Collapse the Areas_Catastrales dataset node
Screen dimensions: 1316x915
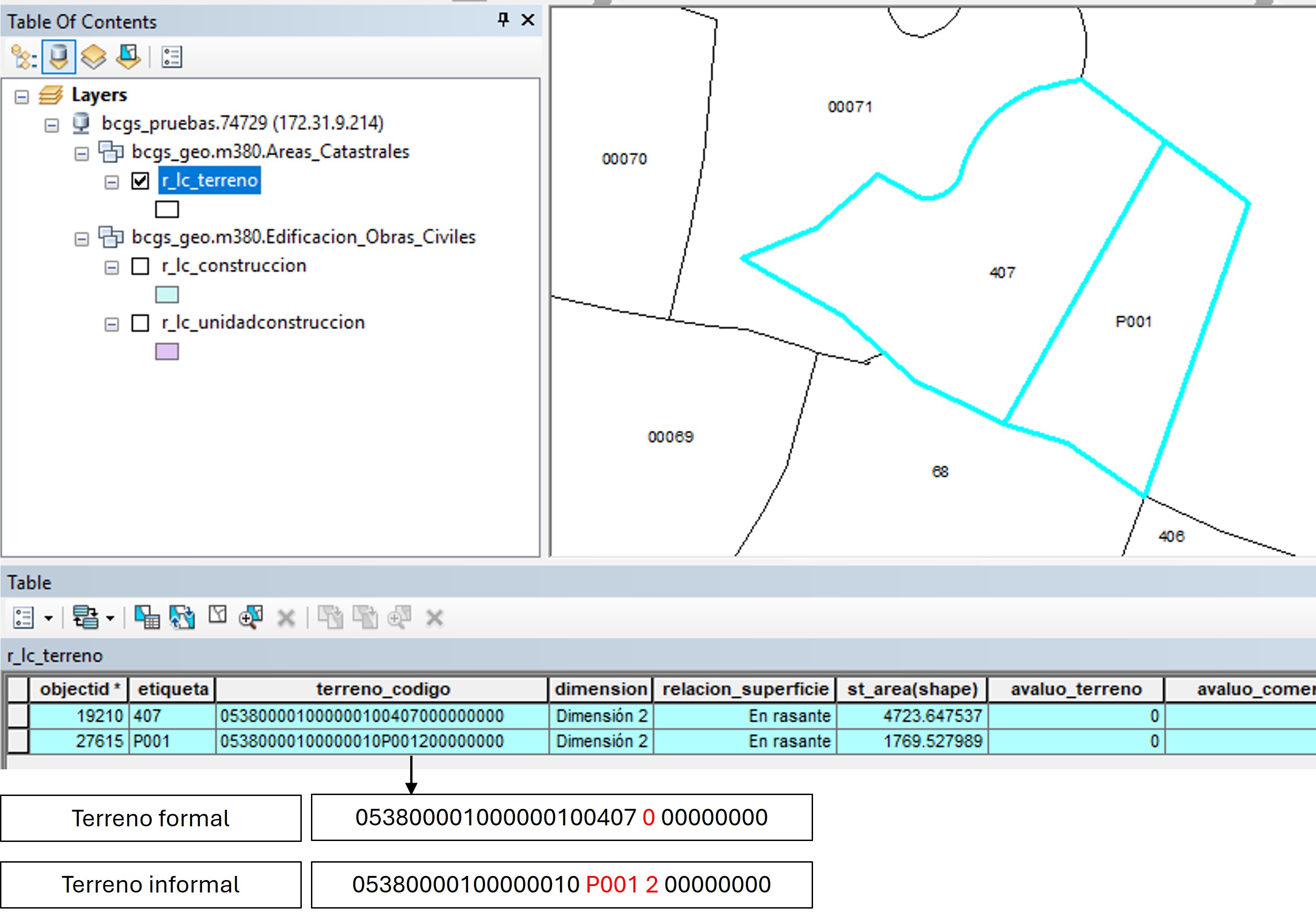tap(82, 153)
